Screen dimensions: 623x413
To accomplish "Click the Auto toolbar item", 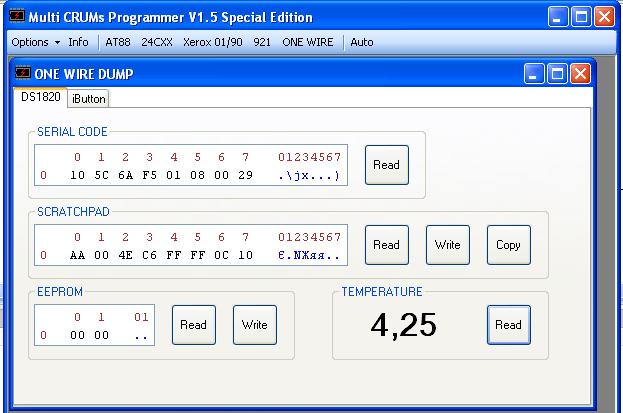I will (362, 42).
